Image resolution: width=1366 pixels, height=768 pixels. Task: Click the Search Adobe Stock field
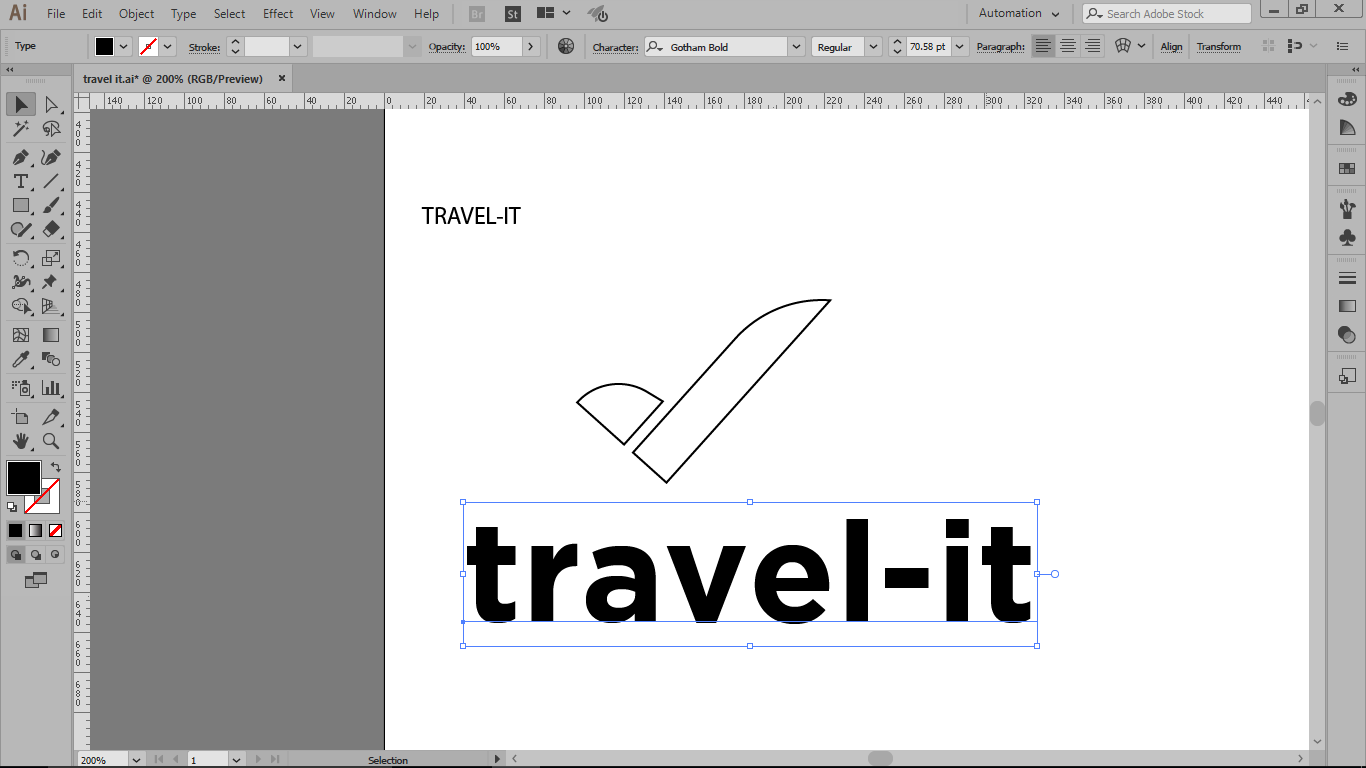pos(1167,14)
